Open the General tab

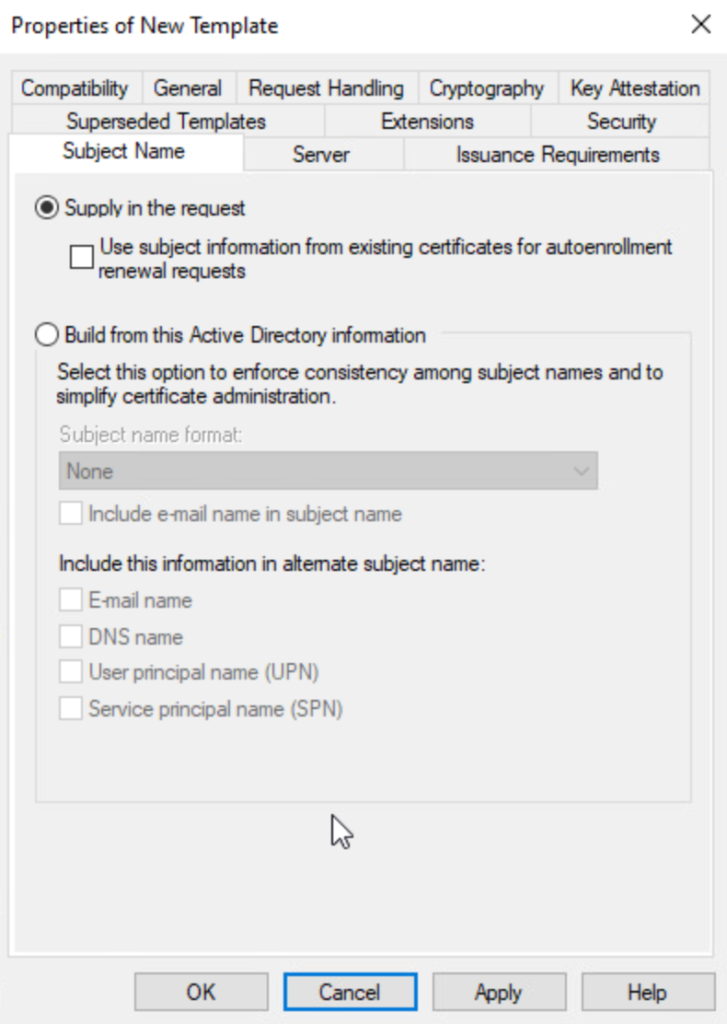point(187,88)
